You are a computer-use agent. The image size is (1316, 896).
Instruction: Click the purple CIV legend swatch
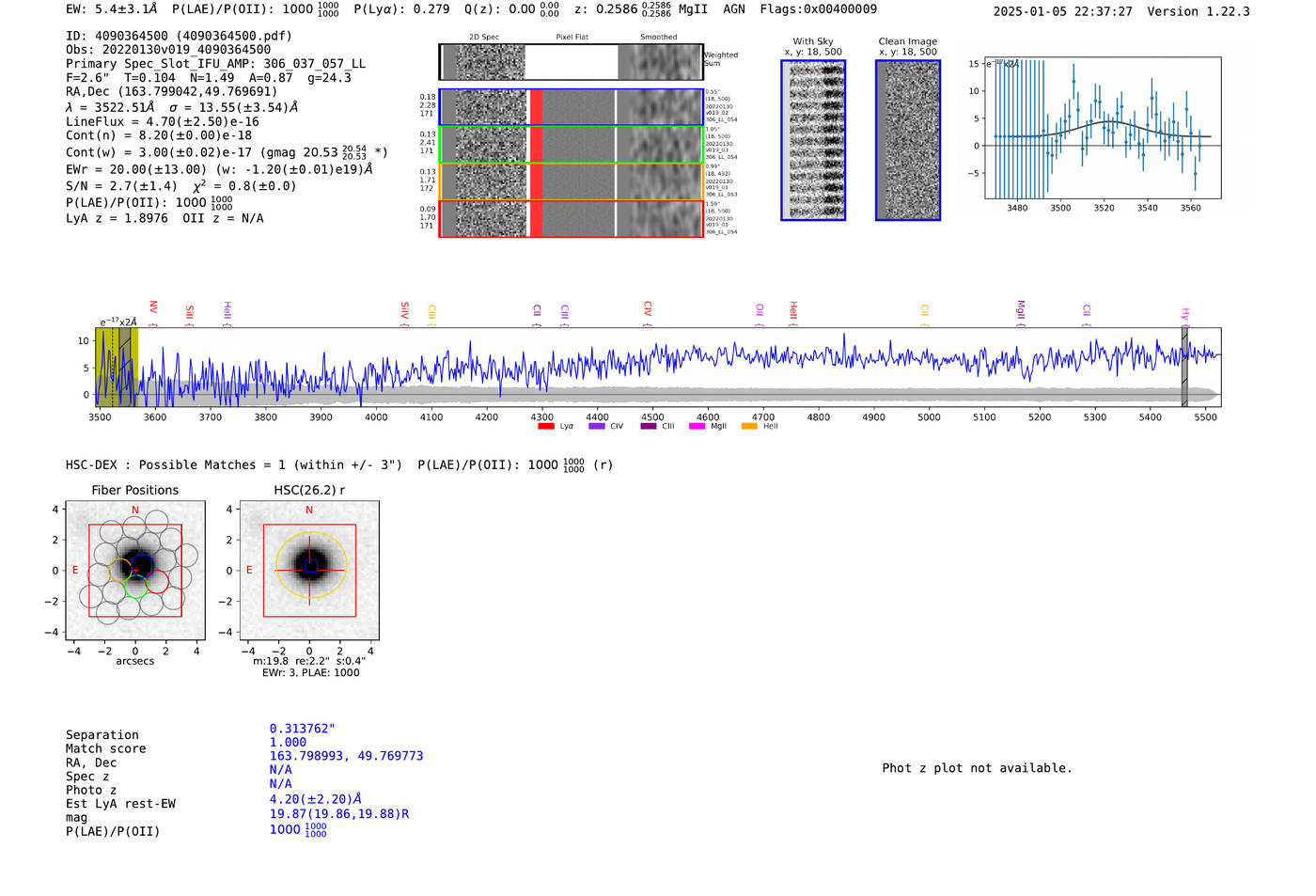coord(596,427)
